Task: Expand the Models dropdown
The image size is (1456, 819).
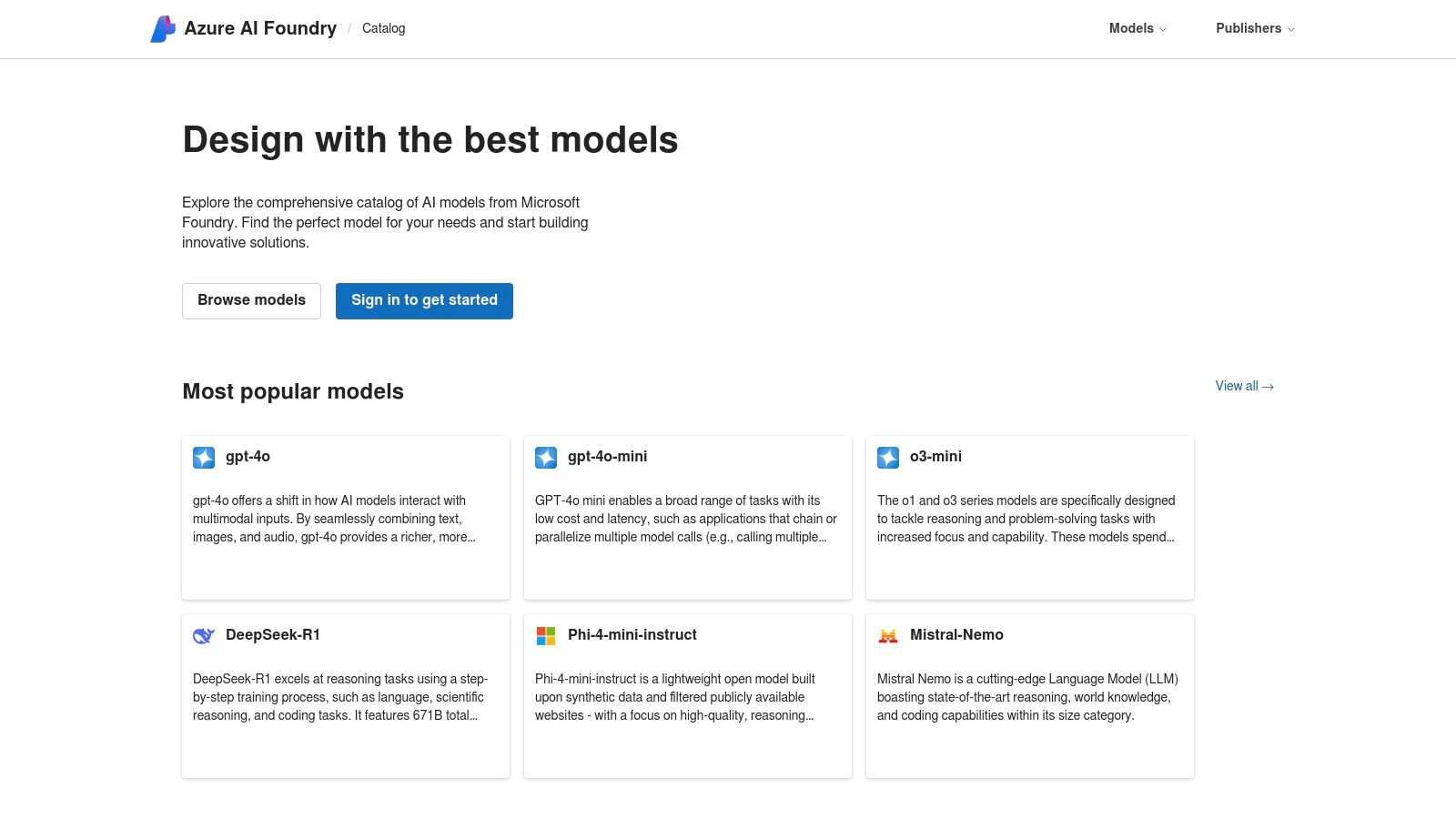Action: click(x=1136, y=28)
